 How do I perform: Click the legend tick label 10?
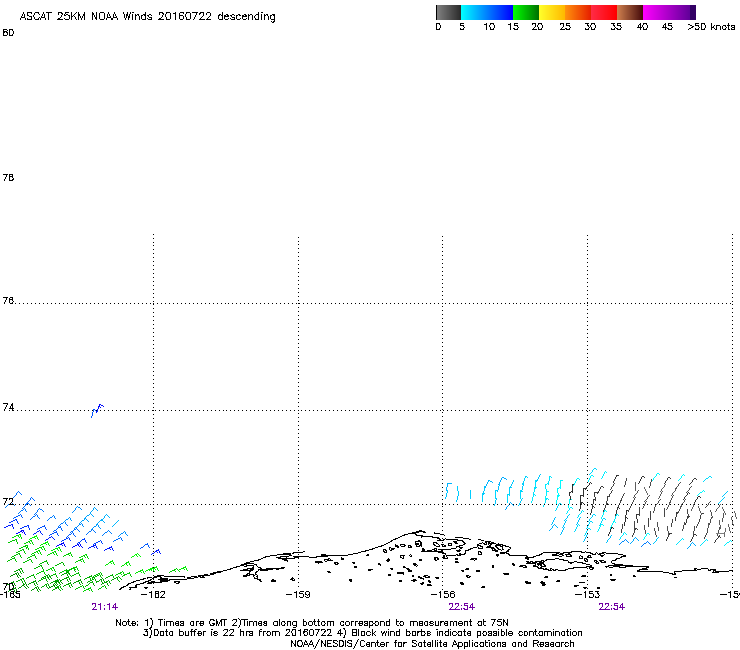(489, 27)
